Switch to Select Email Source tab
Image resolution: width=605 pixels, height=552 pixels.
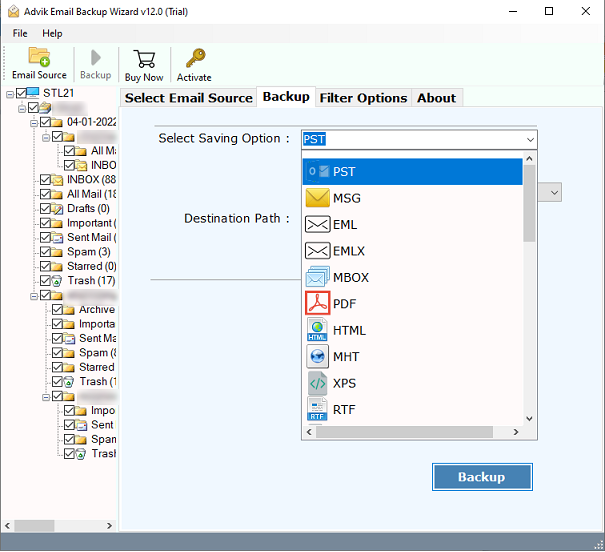coord(188,98)
